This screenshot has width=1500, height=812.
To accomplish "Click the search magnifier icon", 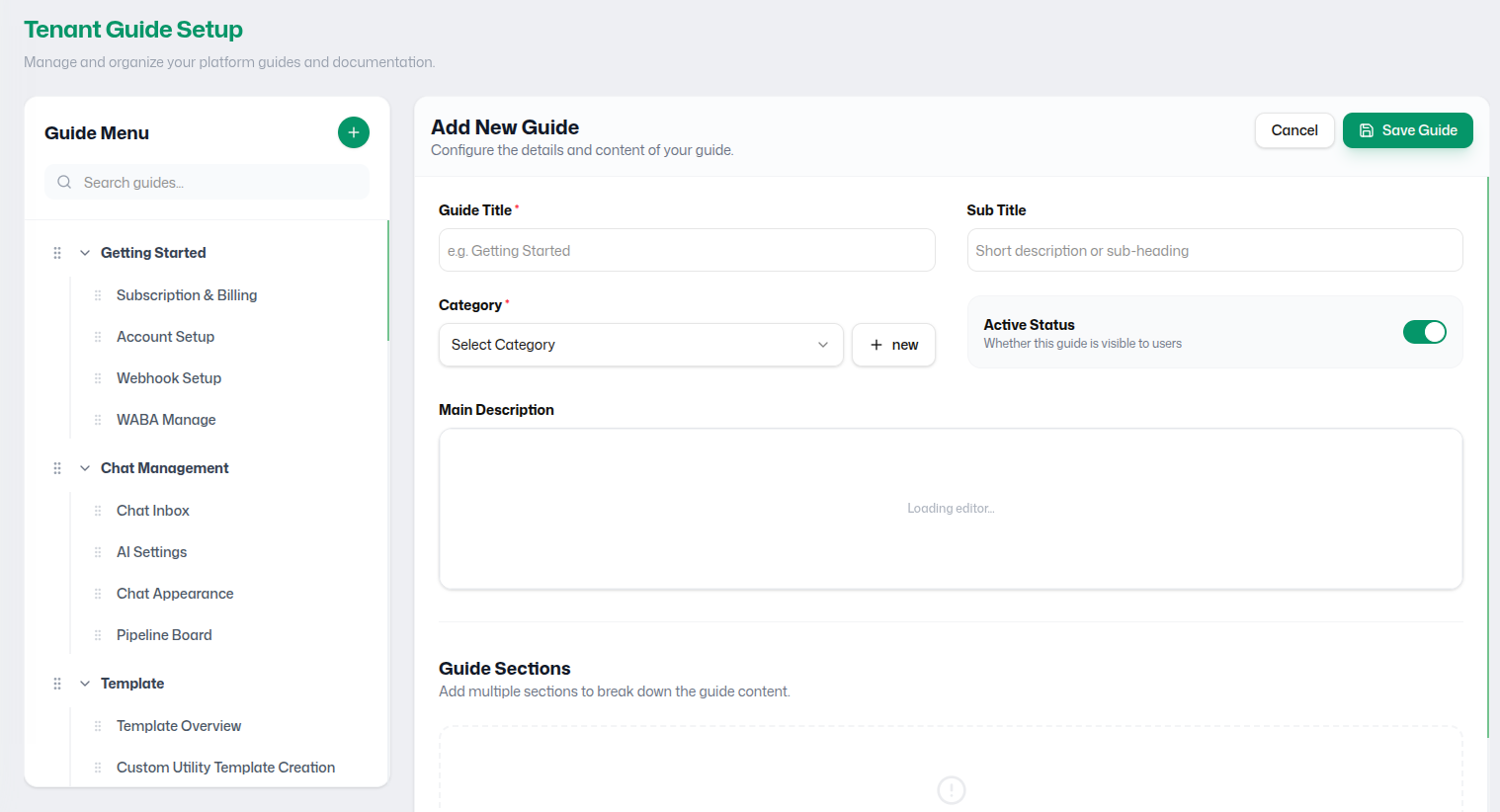I will (64, 182).
